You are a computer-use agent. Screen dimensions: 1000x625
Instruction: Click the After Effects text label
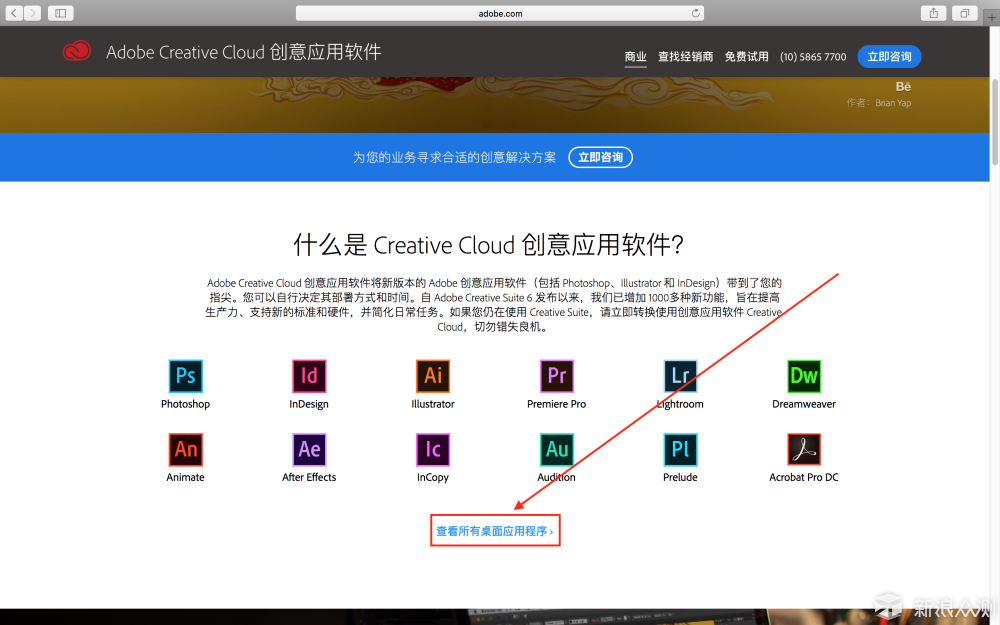(309, 478)
